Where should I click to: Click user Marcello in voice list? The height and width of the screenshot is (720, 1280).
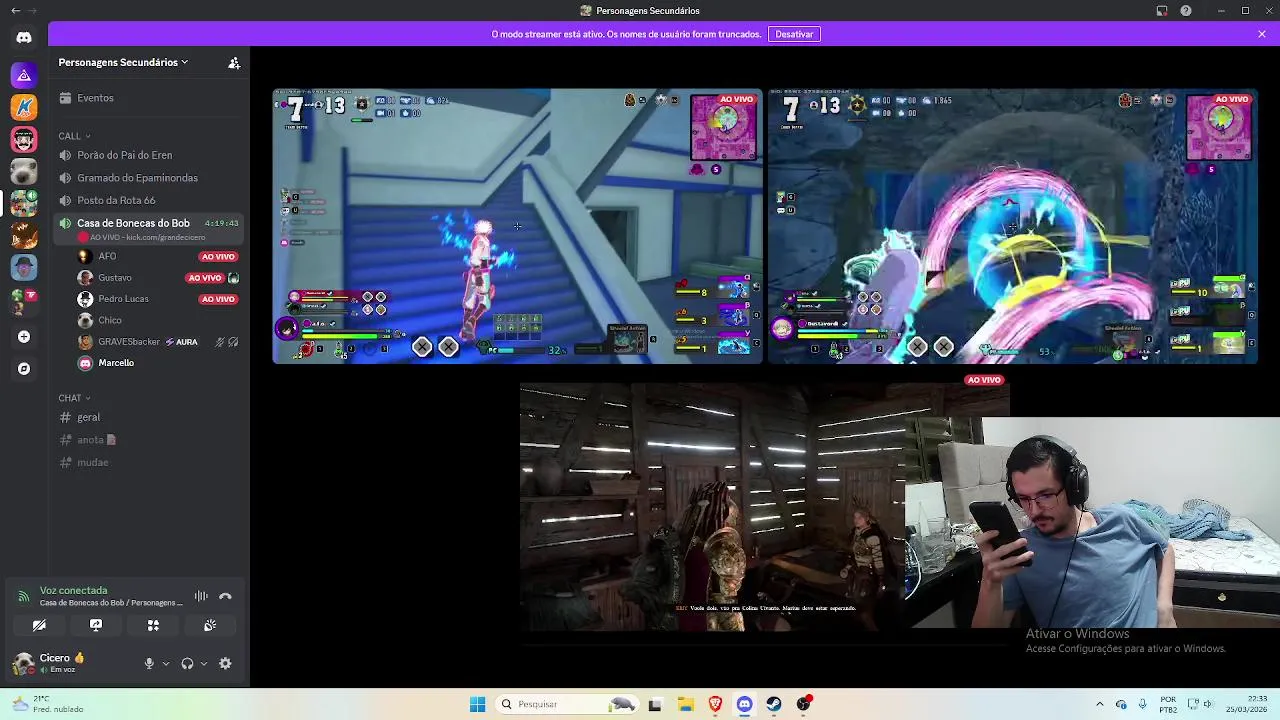[x=116, y=363]
